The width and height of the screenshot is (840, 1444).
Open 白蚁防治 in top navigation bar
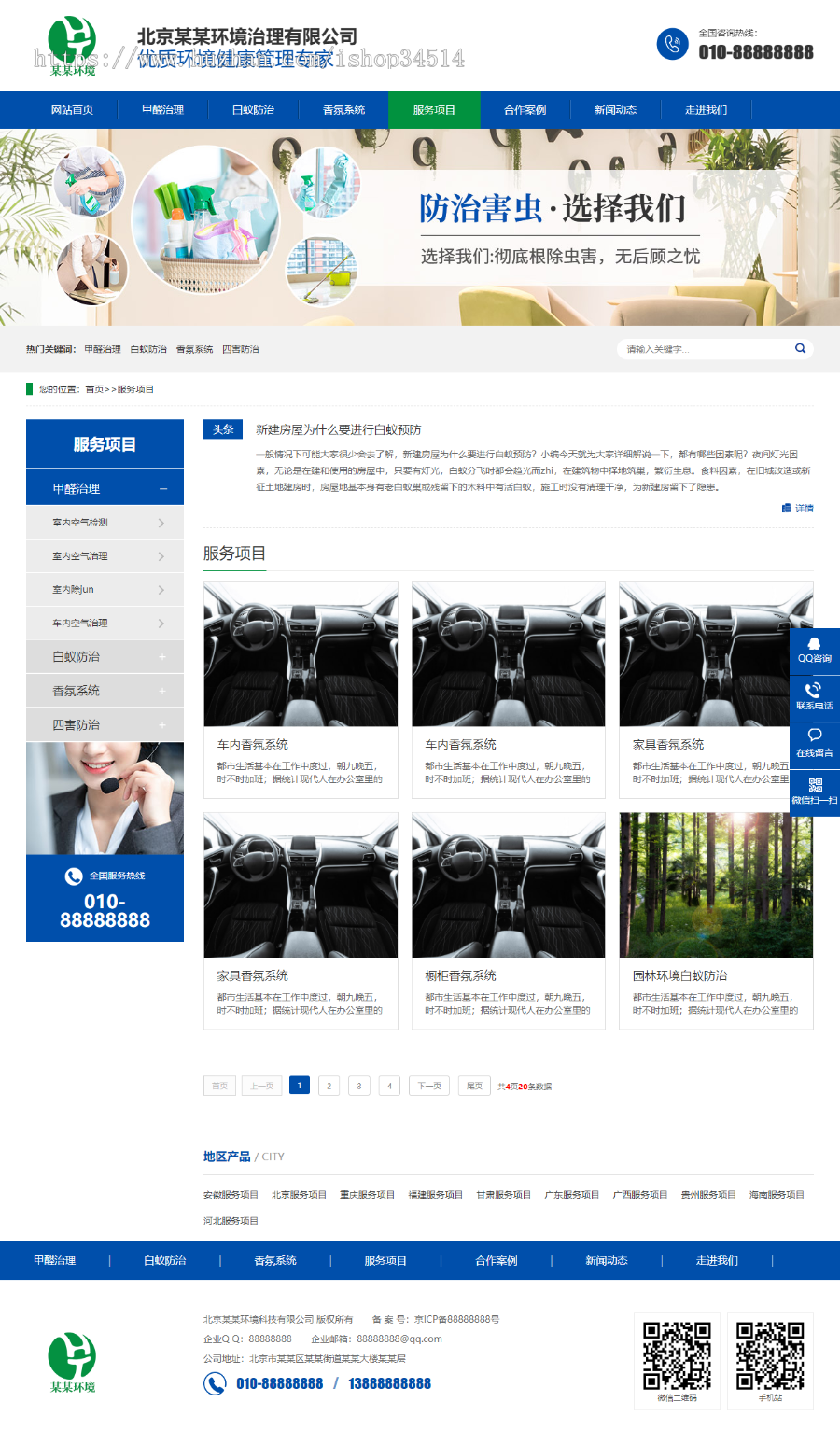(x=253, y=109)
